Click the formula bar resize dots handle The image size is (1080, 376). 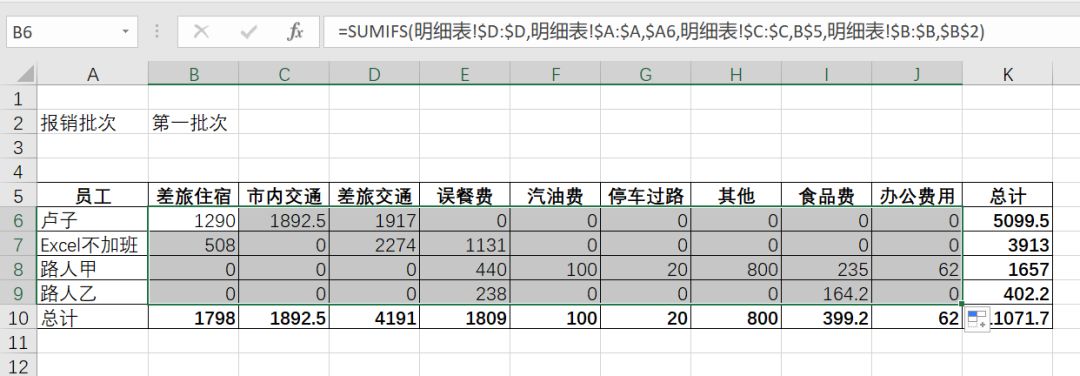pos(157,32)
